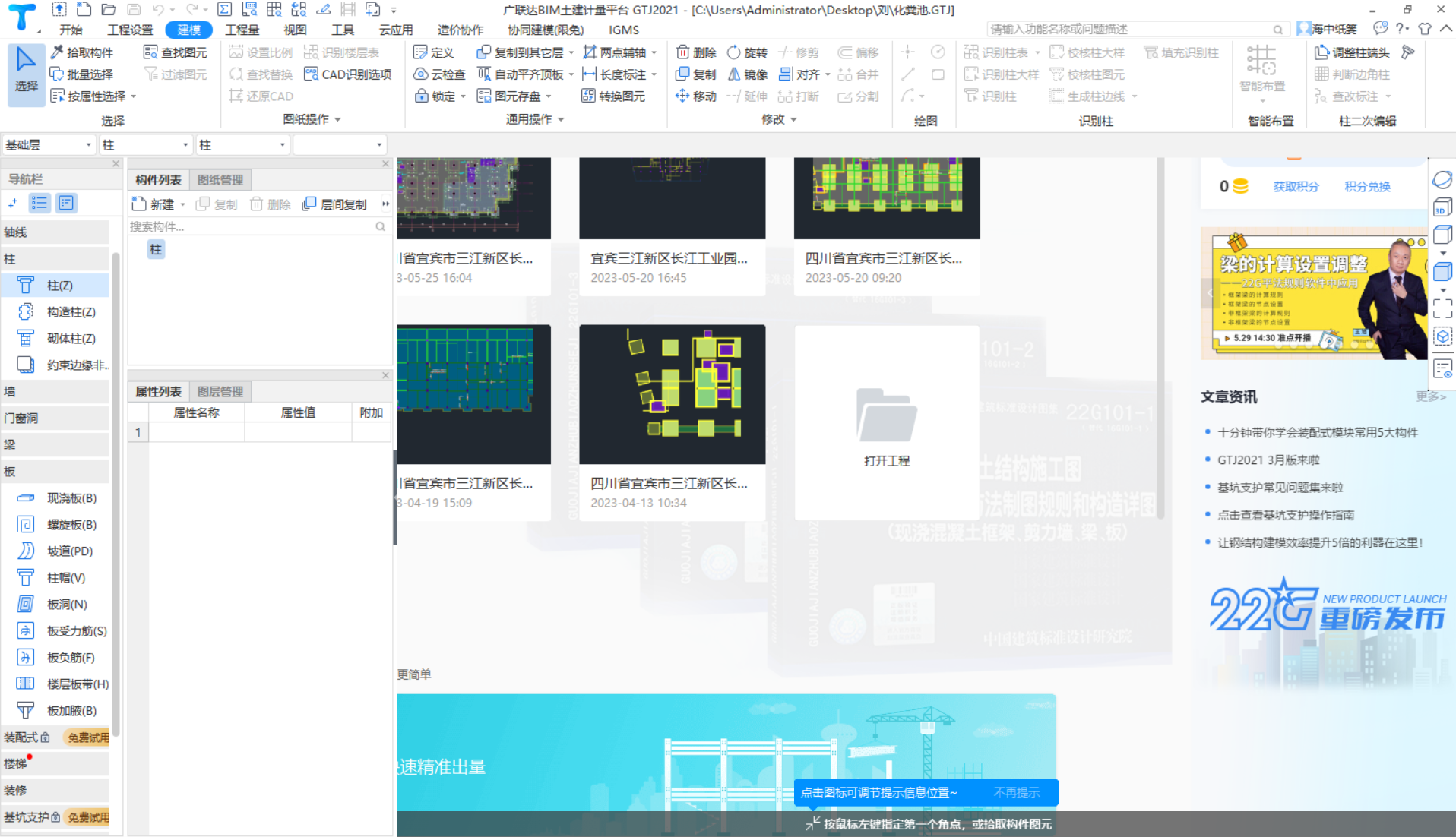Close the 构件列表 panel

[x=385, y=164]
